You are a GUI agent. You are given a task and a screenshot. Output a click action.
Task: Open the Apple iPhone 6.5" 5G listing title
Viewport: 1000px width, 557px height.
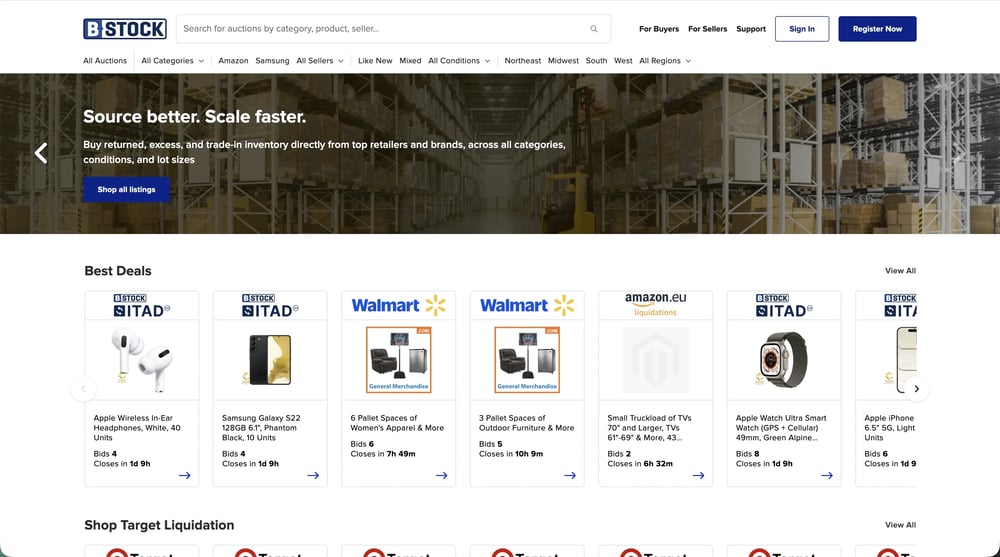pos(890,427)
